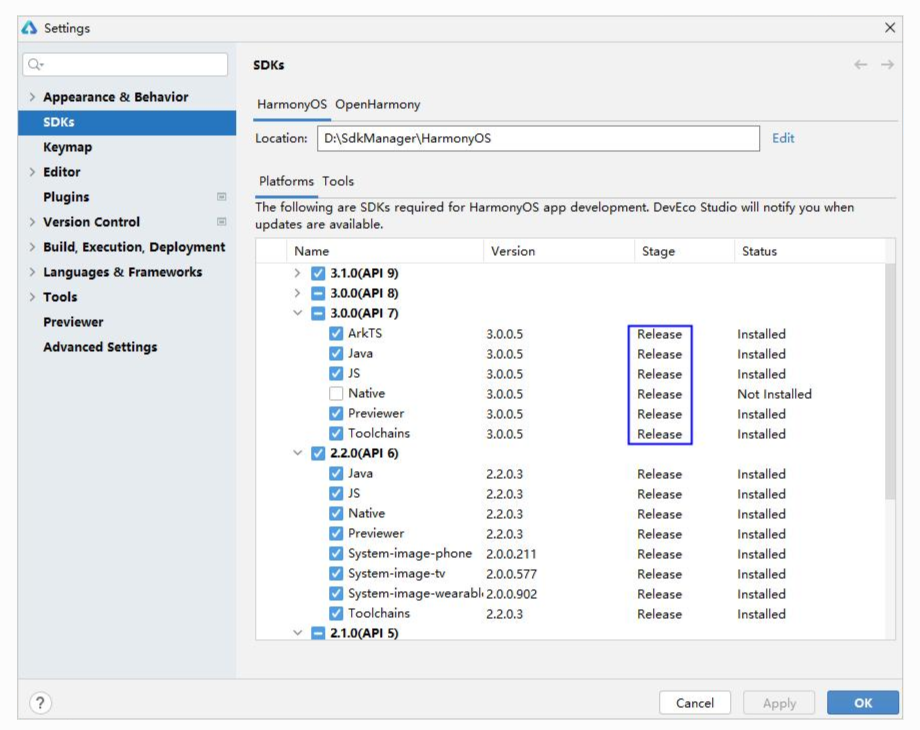Image resolution: width=920 pixels, height=730 pixels.
Task: Click version '2.0.0.577' cell
Action: 511,574
